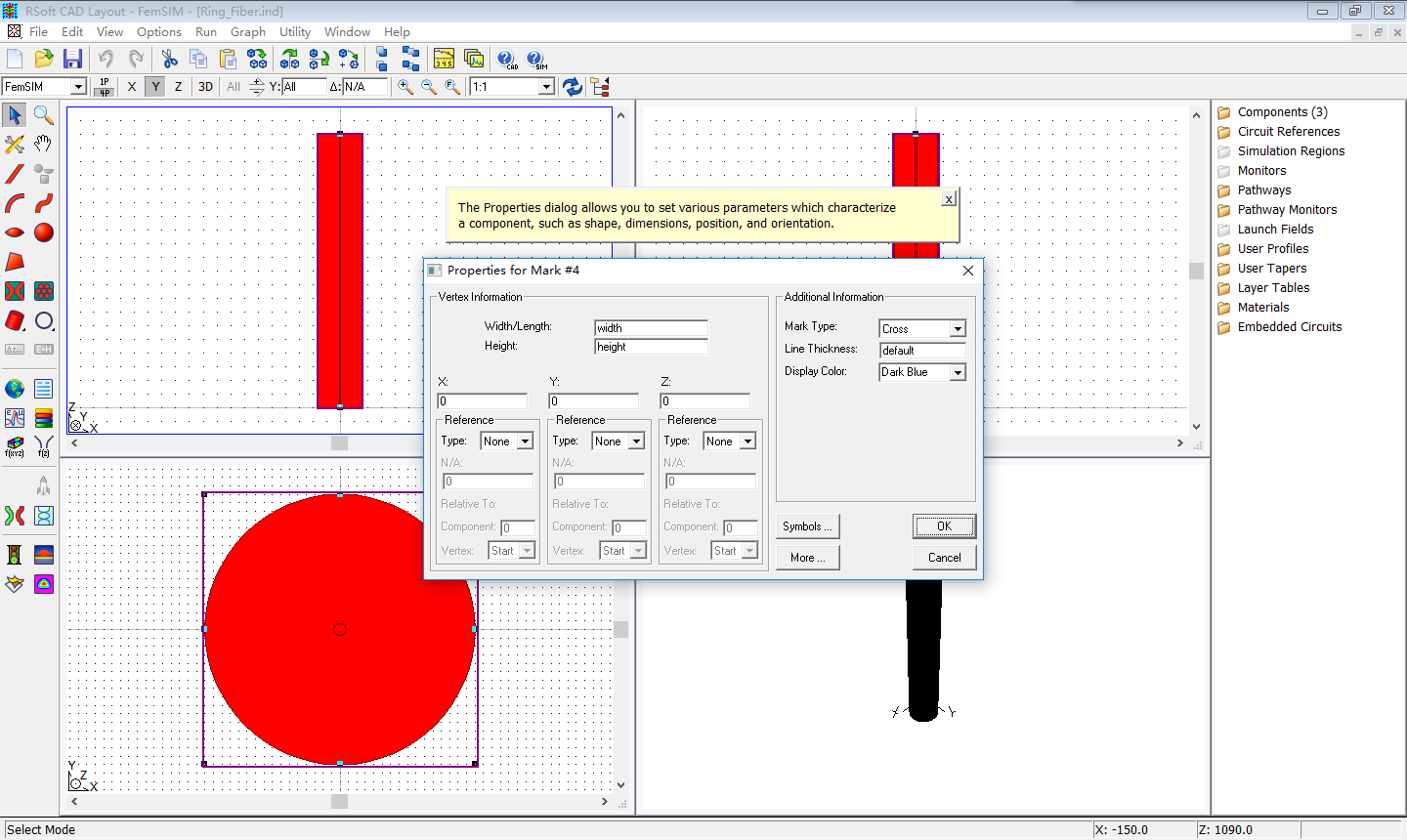Click the Line Thickness input field
1407x840 pixels.
coord(922,351)
